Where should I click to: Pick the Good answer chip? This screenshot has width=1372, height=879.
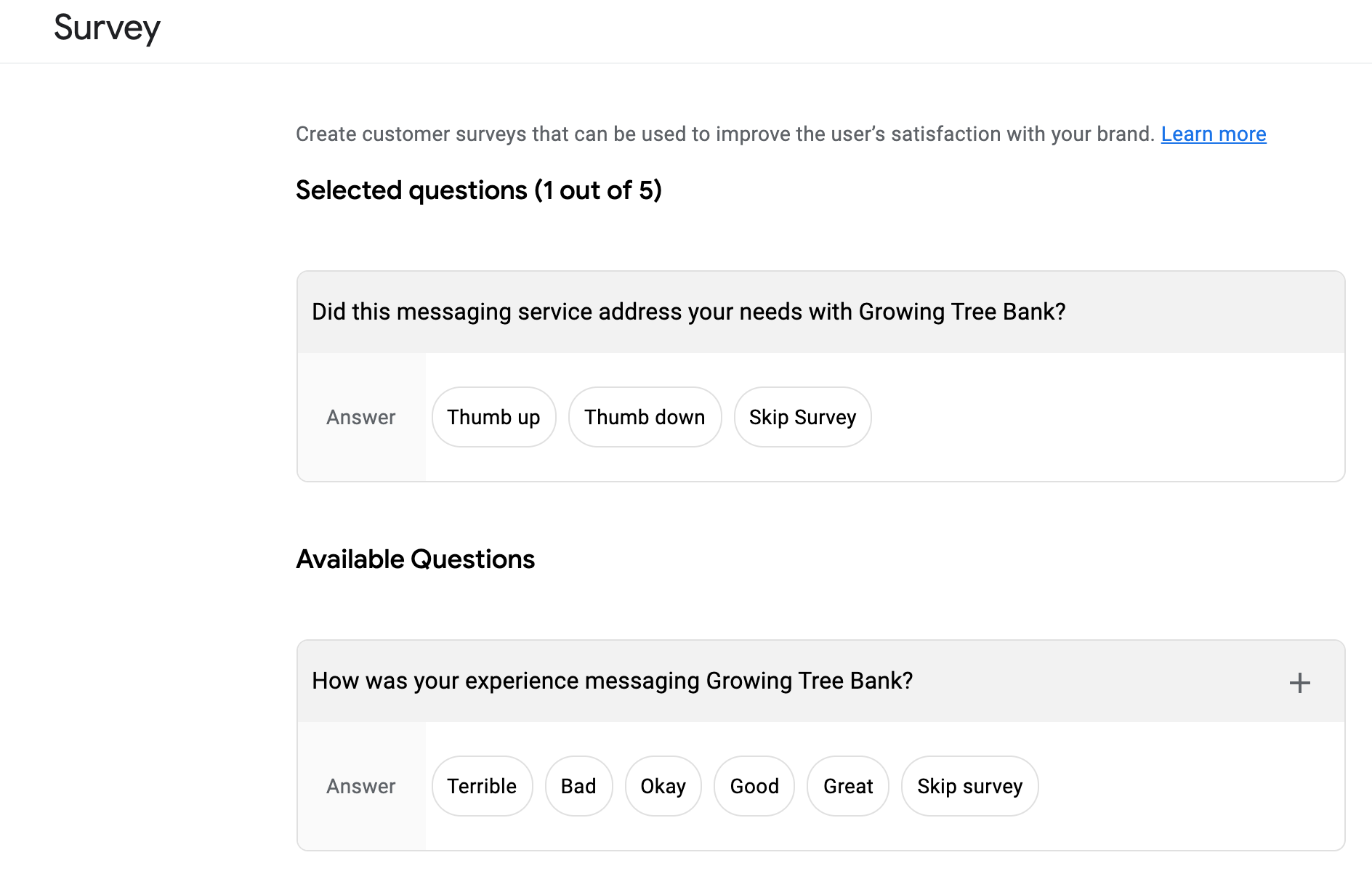pyautogui.click(x=754, y=786)
